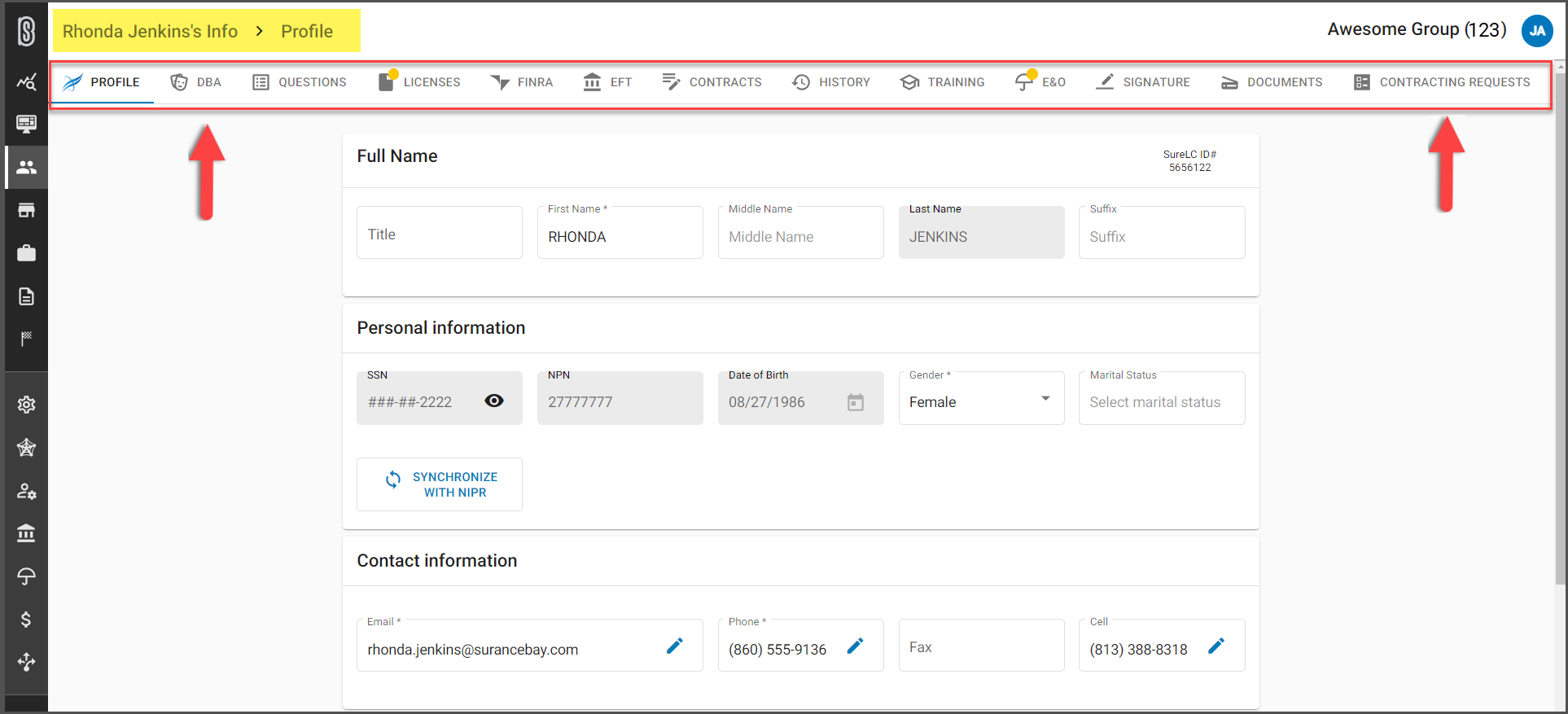Edit the email with pencil icon
Viewport: 1568px width, 714px height.
[675, 646]
